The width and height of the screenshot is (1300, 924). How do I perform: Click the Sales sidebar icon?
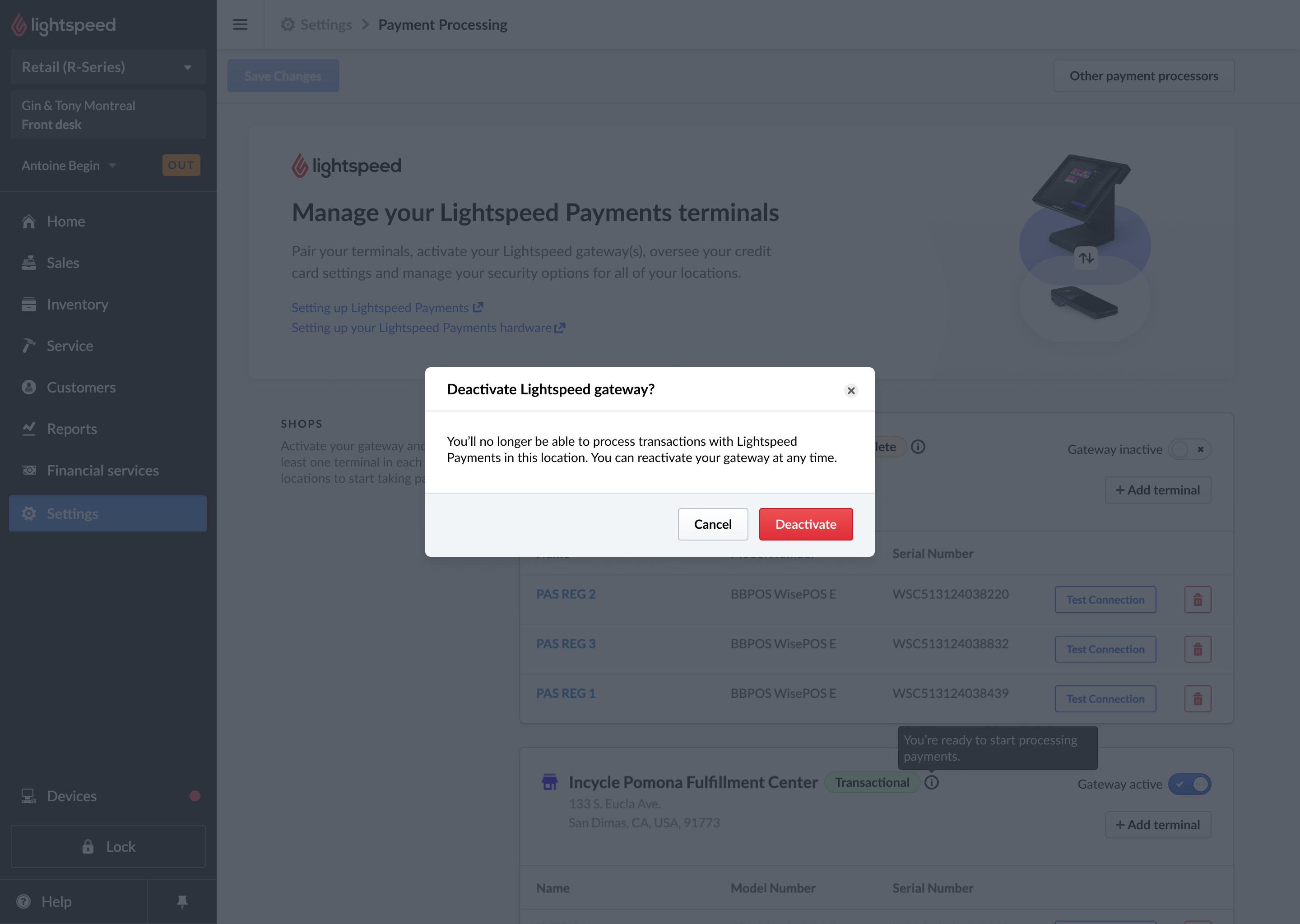[x=29, y=263]
